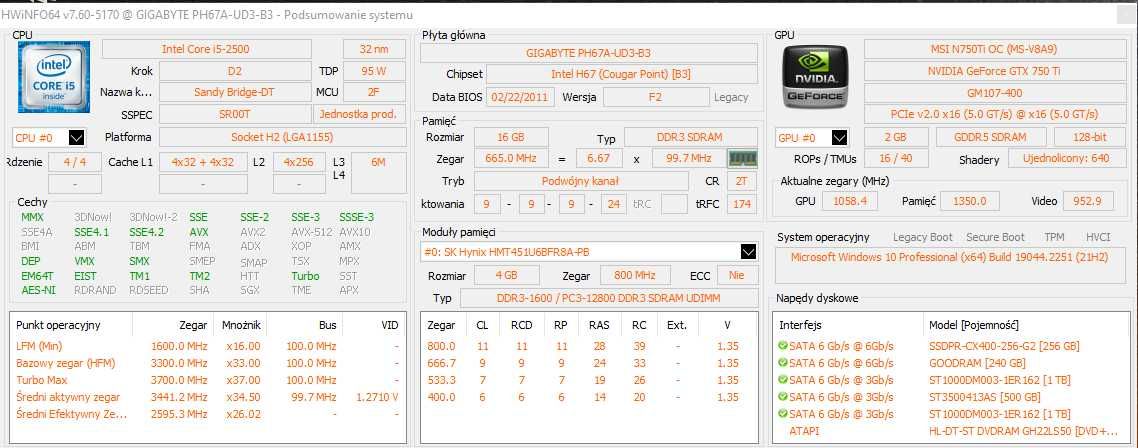Image resolution: width=1138 pixels, height=448 pixels.
Task: Click the CR value '2T'
Action: (742, 181)
